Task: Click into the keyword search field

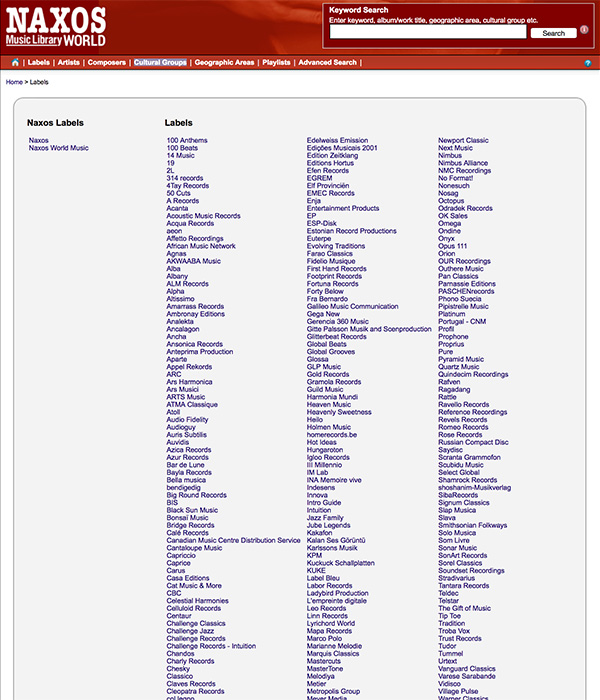Action: click(427, 33)
